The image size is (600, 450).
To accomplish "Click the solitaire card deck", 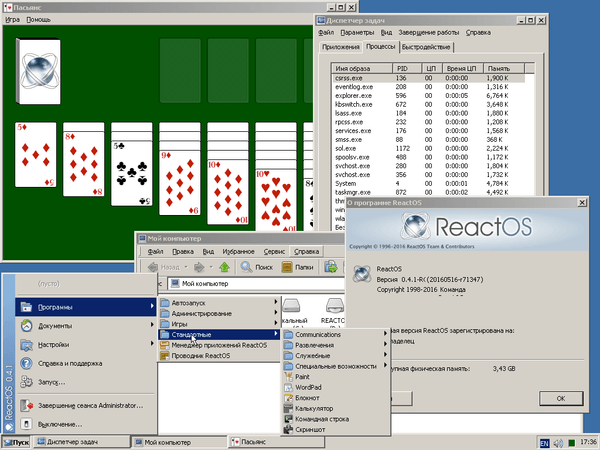I will (38, 71).
